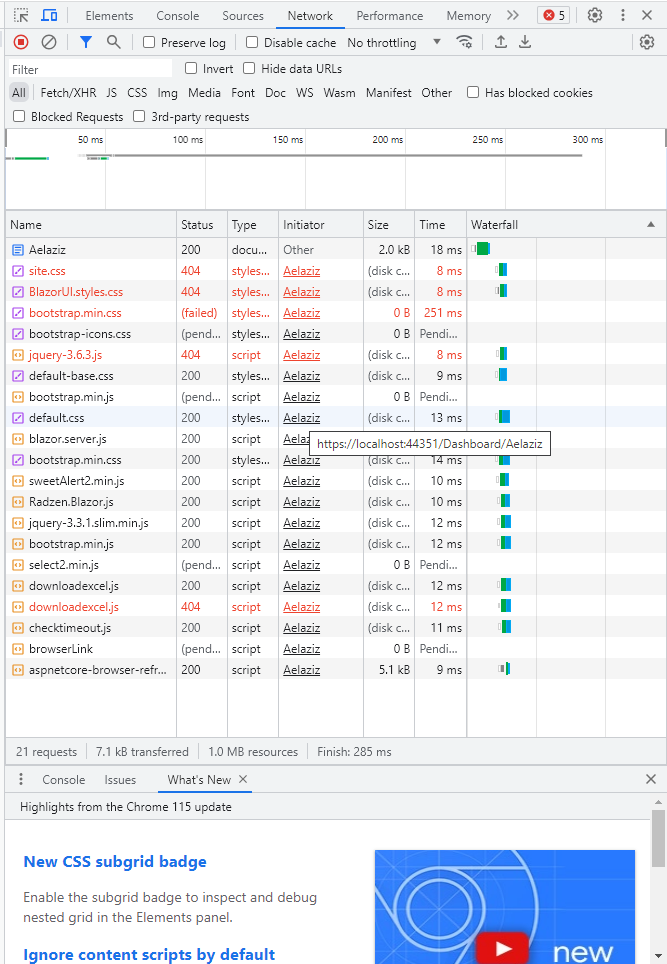Open the No throttling dropdown
667x964 pixels.
click(x=394, y=42)
